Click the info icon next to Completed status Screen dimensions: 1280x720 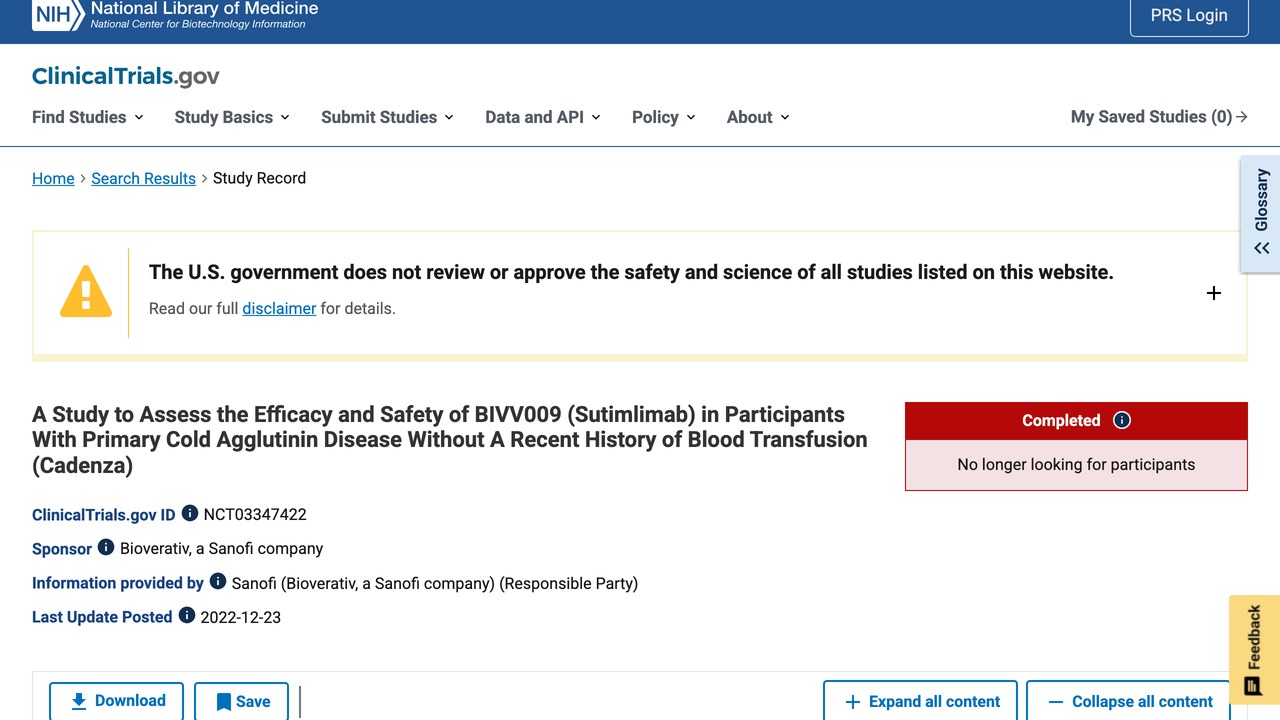1122,420
